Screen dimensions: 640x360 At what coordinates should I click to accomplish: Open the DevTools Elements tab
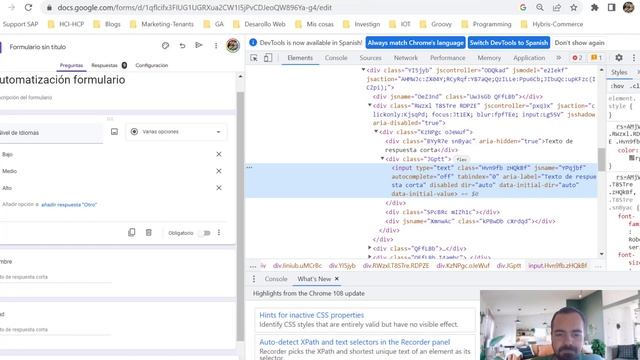300,58
